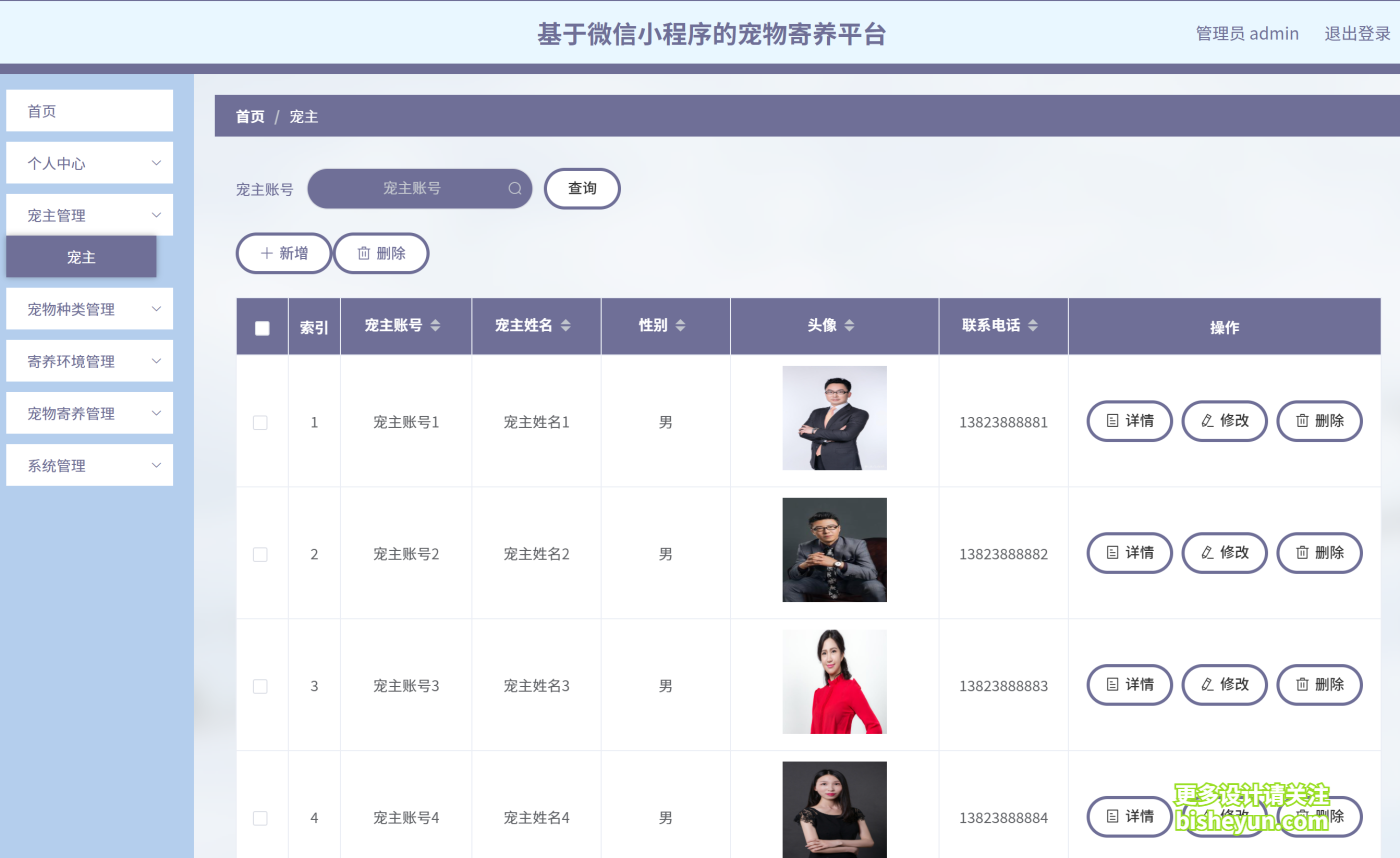This screenshot has width=1400, height=858.
Task: Click the avatar photo in row 1
Action: coord(834,418)
